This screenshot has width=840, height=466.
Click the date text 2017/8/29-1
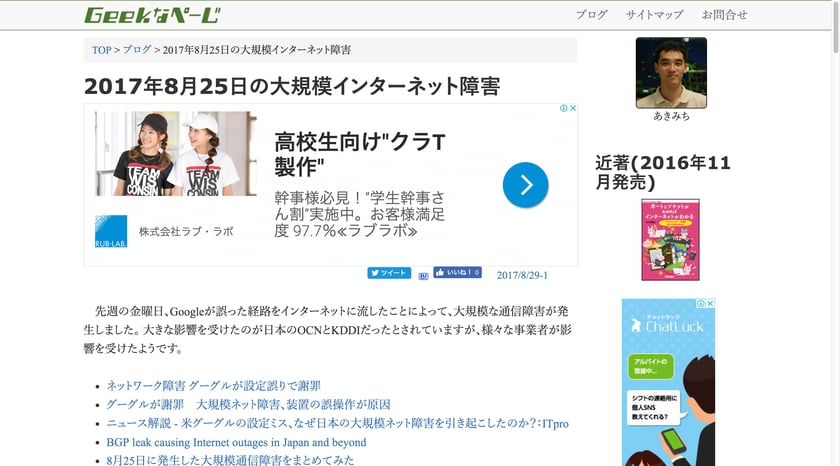pos(522,275)
